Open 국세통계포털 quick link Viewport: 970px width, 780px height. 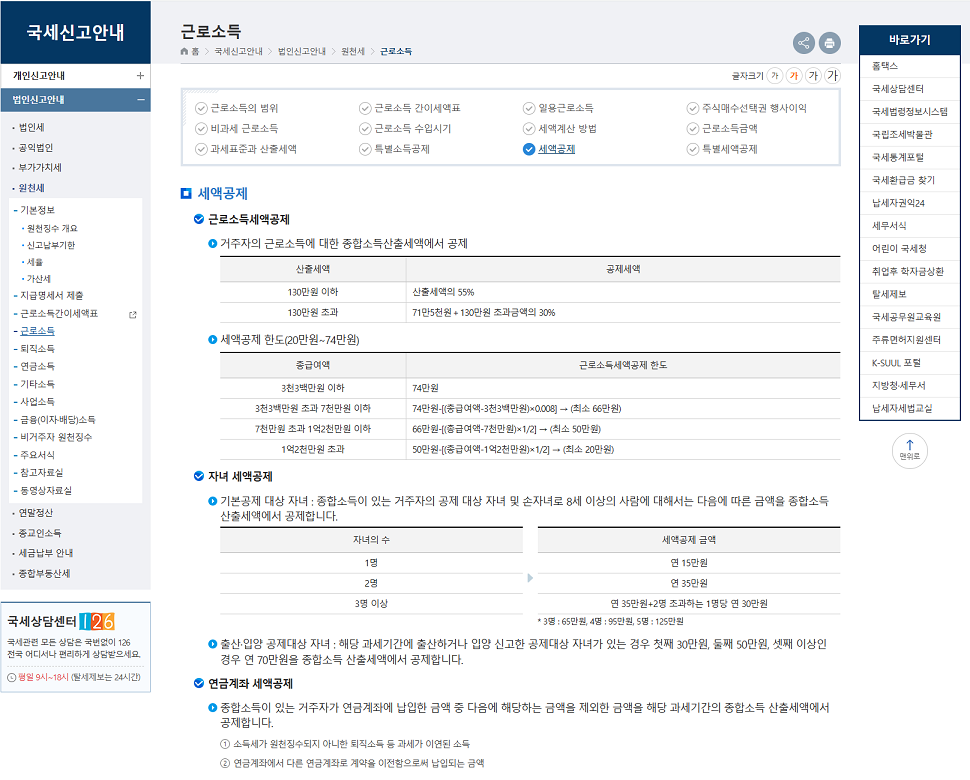pos(898,157)
